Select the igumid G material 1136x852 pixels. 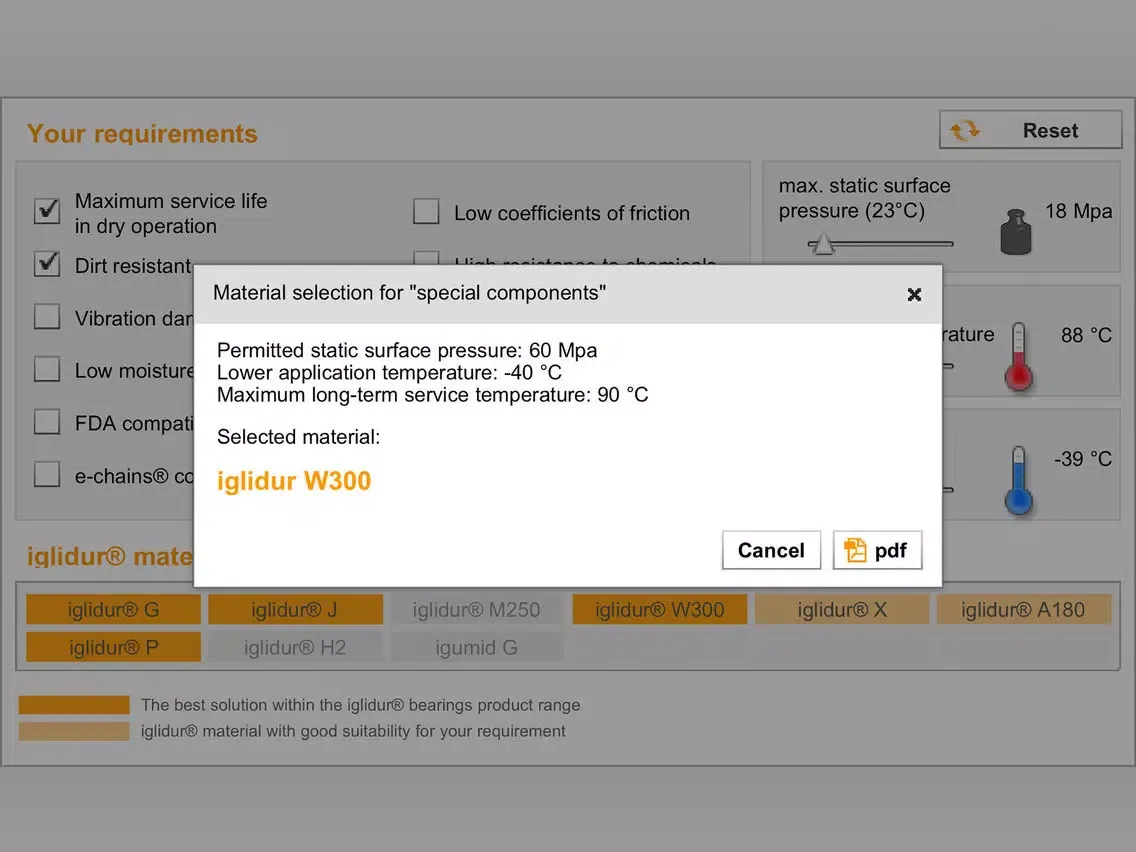[x=477, y=647]
